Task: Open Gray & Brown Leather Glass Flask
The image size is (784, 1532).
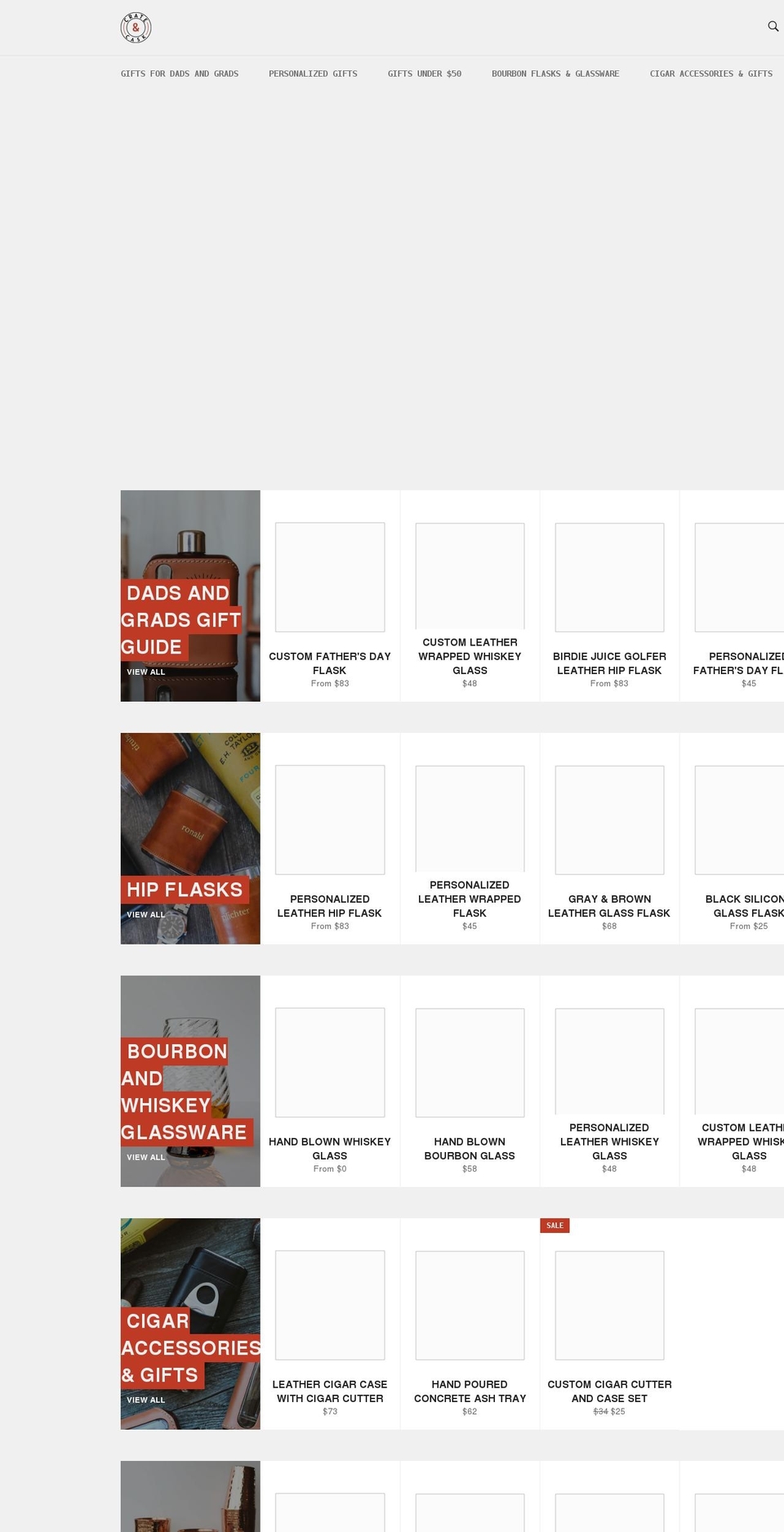Action: tap(609, 905)
